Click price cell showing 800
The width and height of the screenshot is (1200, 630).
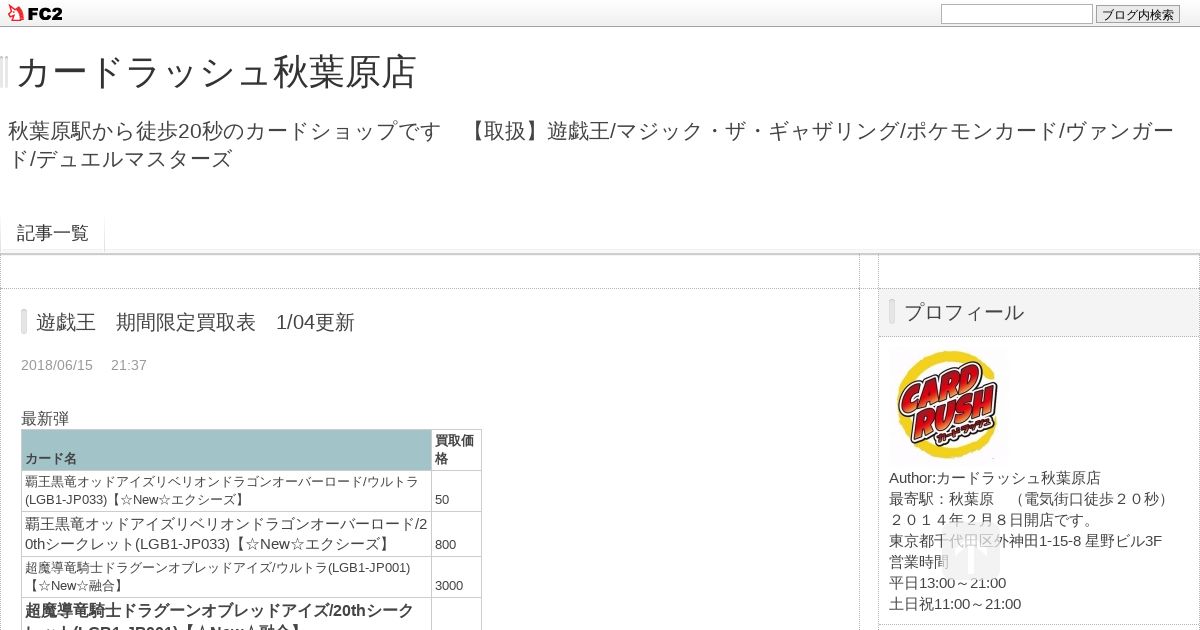click(x=456, y=534)
